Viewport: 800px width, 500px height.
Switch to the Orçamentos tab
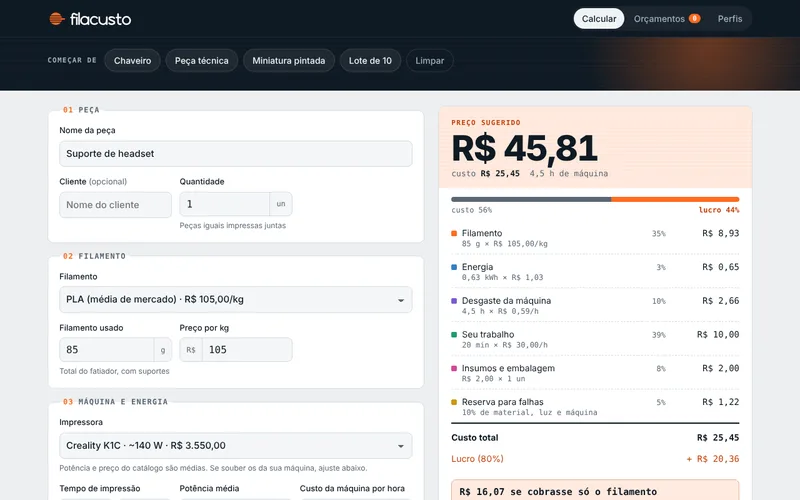[666, 18]
